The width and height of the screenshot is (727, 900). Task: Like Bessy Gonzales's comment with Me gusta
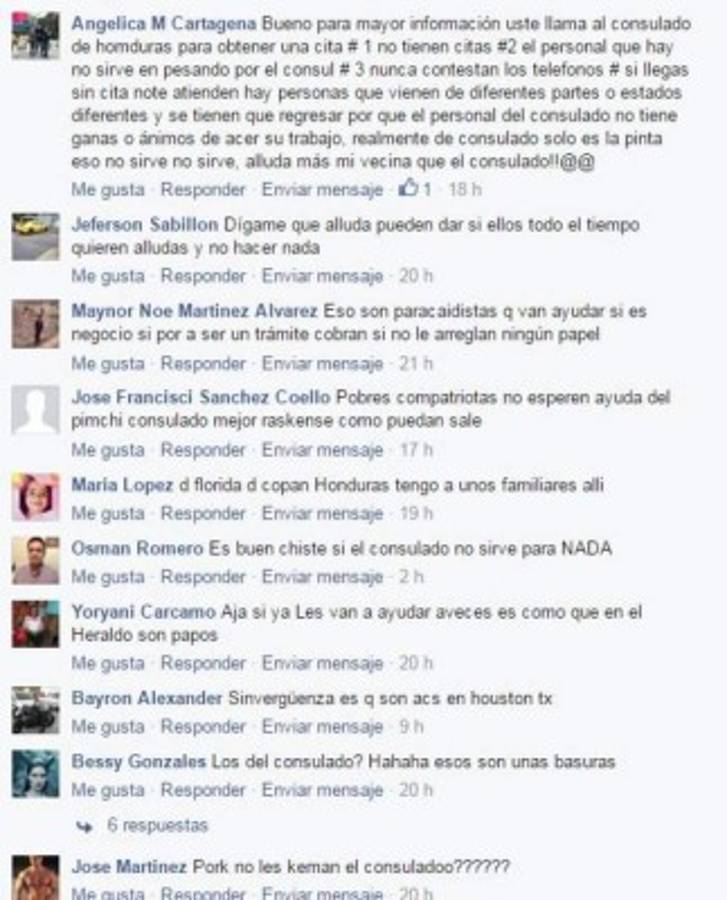click(108, 790)
